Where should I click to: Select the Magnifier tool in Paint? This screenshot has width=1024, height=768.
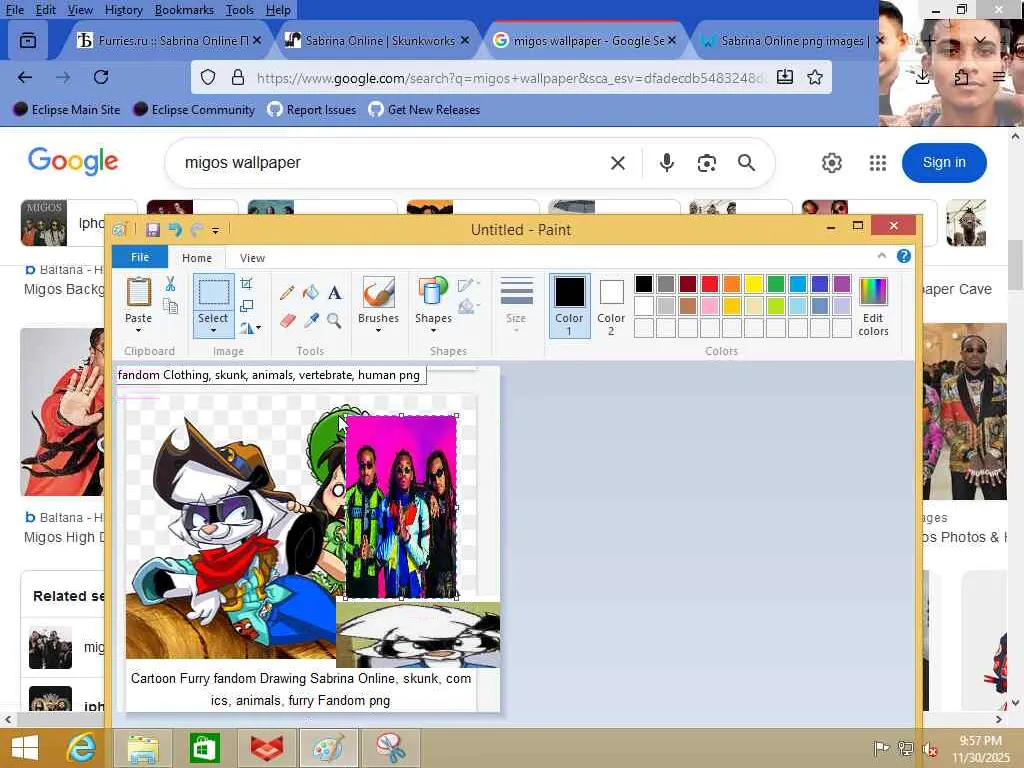(334, 320)
